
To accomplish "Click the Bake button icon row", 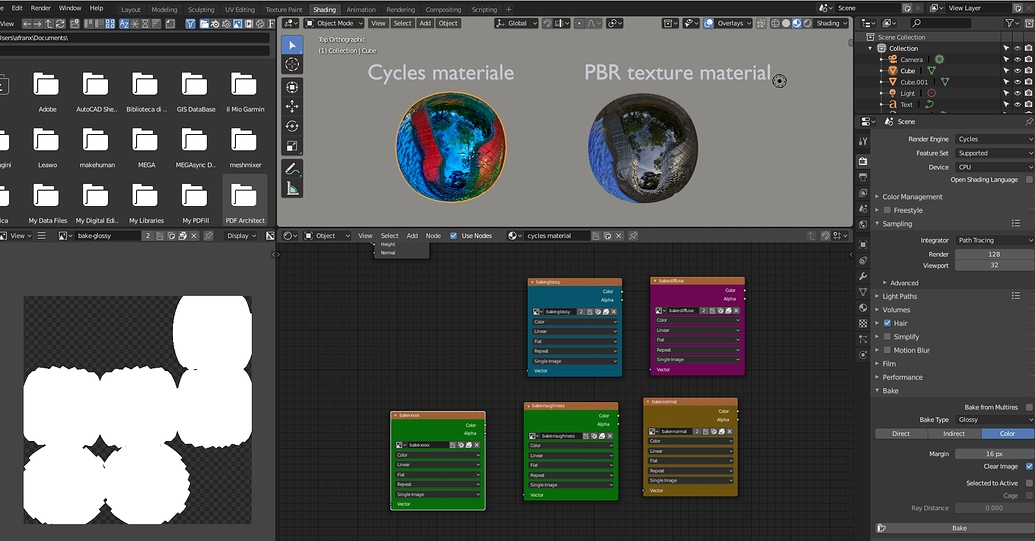I will [954, 528].
